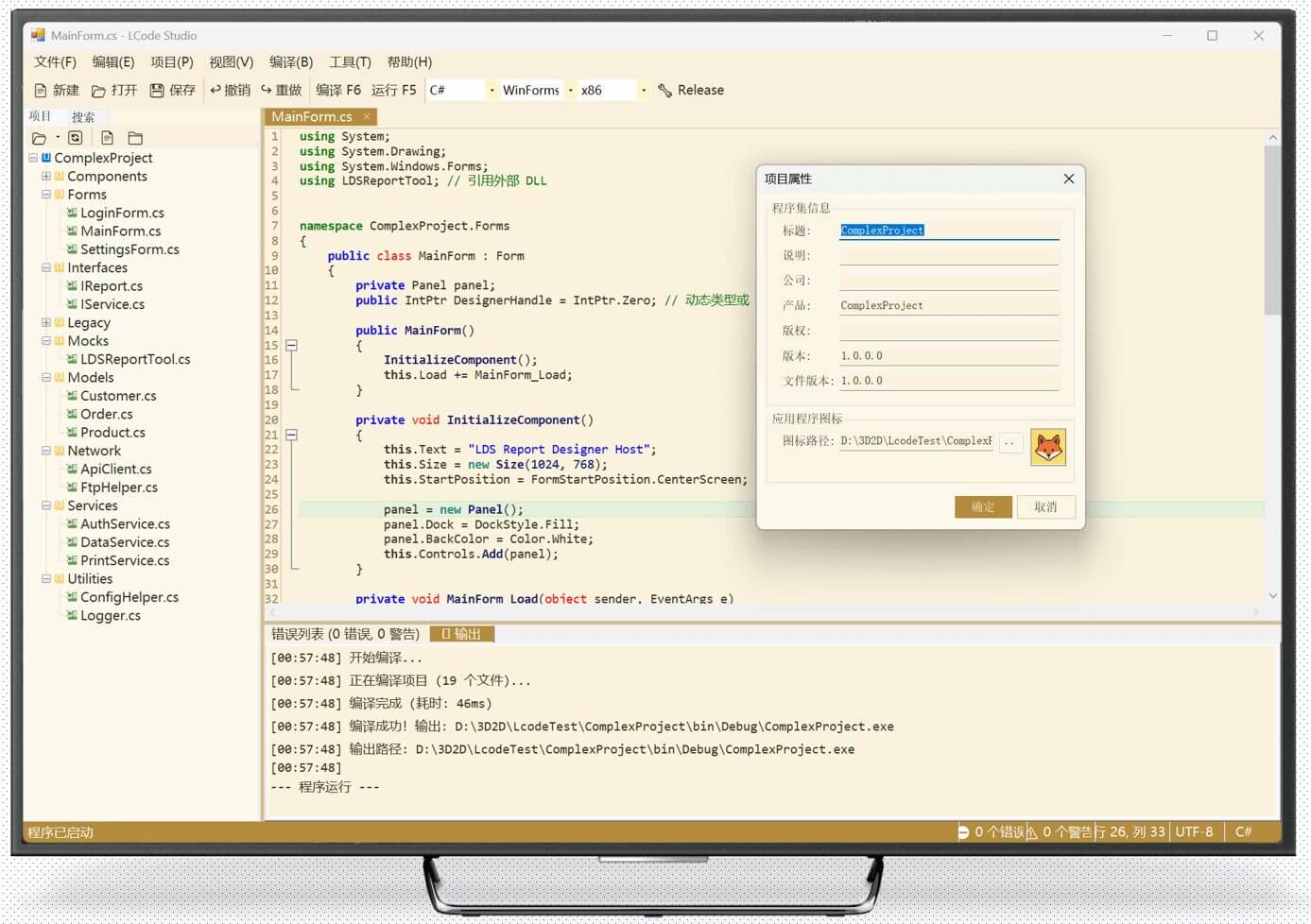This screenshot has width=1311, height=924.
Task: Collapse the MainForm() constructor at line 15
Action: pyautogui.click(x=292, y=346)
